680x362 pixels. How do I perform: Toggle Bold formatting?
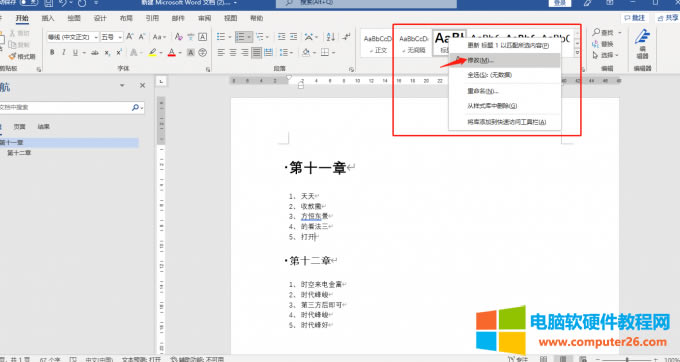pyautogui.click(x=52, y=52)
